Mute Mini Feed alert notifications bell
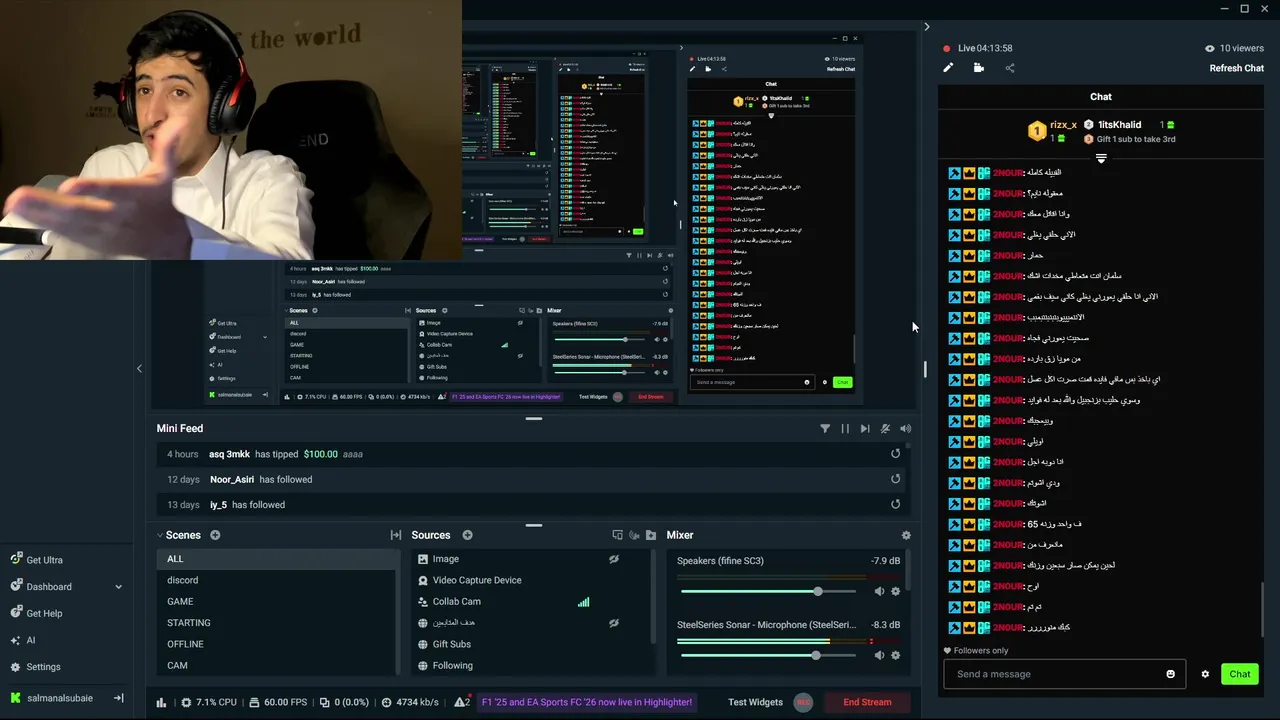The height and width of the screenshot is (720, 1280). coord(885,428)
